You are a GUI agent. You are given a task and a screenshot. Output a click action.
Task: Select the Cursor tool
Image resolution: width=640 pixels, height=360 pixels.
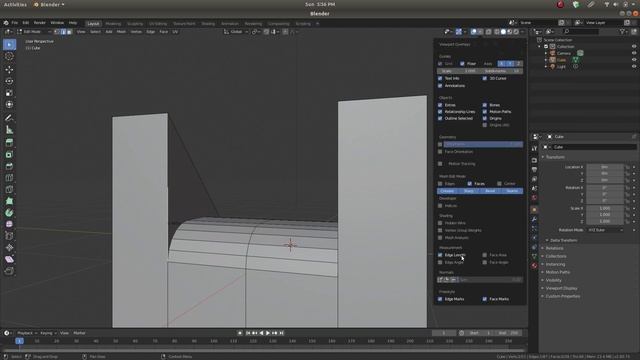(x=9, y=57)
